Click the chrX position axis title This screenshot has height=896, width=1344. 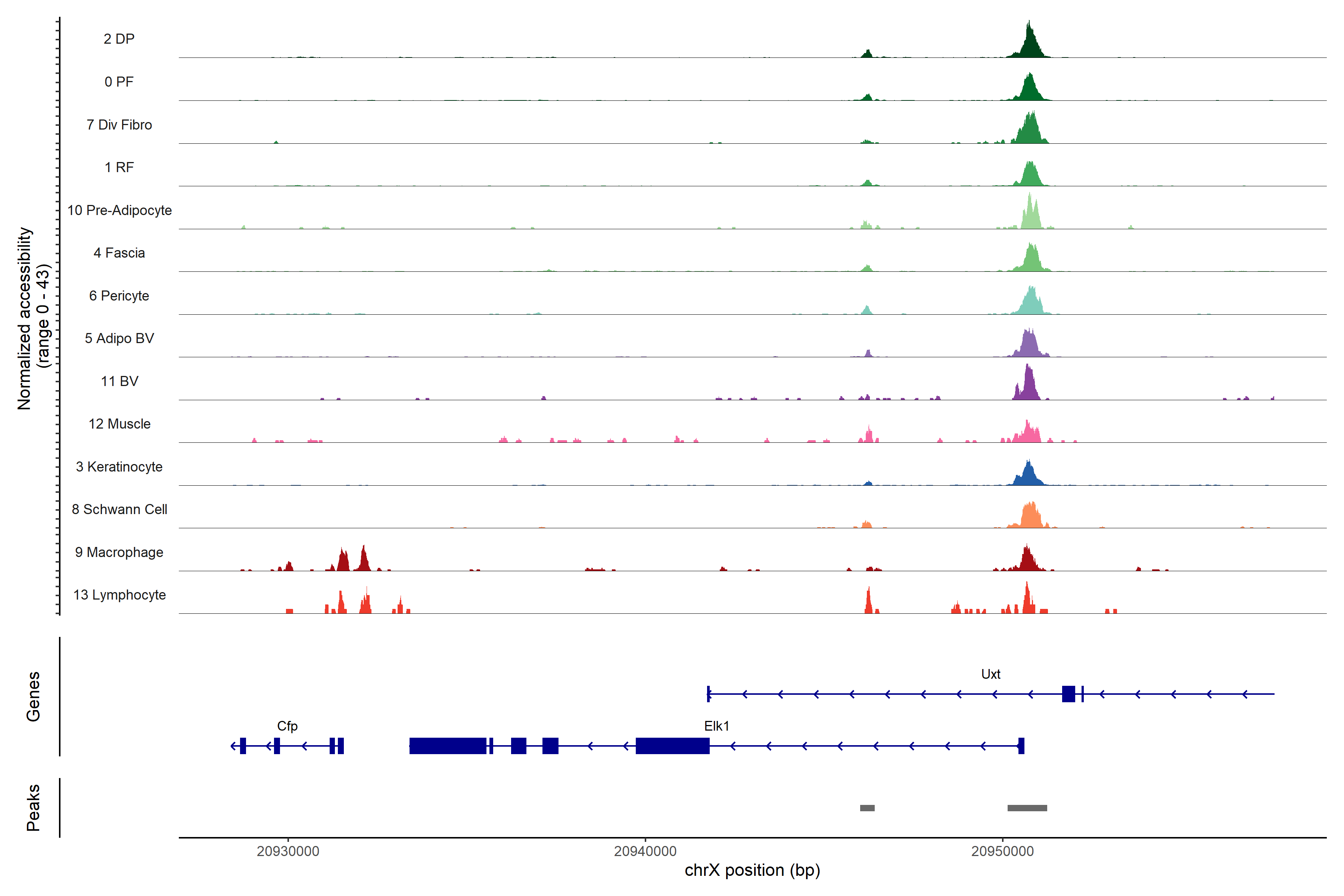coord(752,870)
